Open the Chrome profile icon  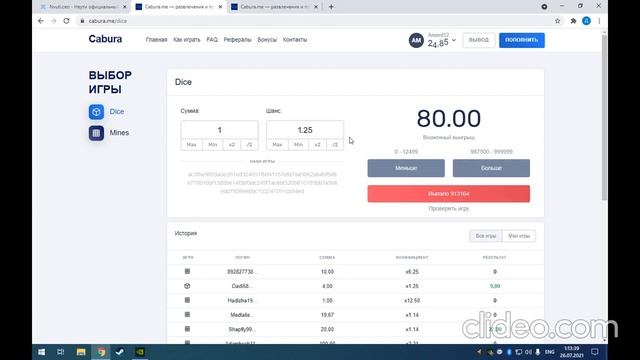(586, 21)
